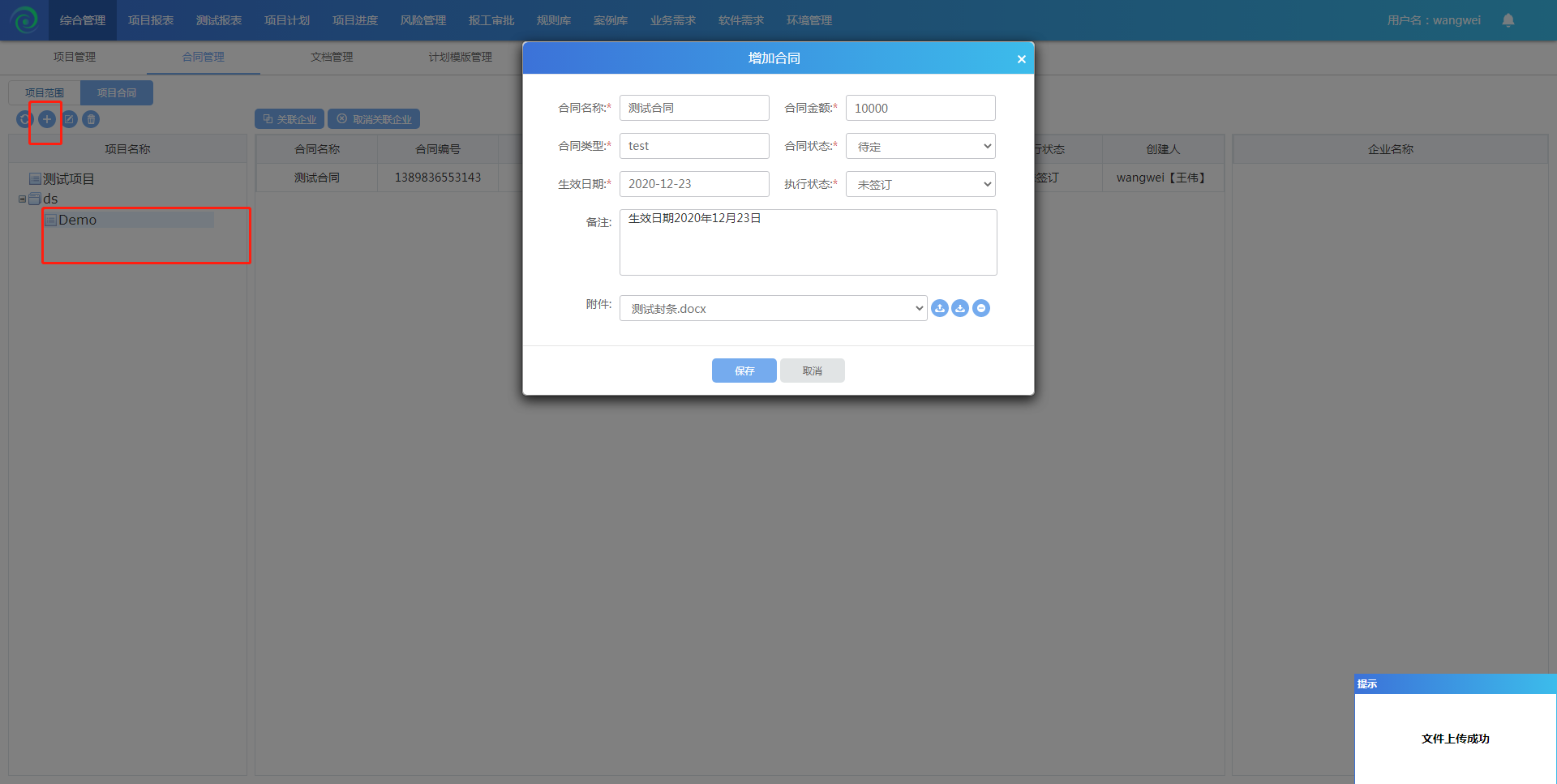Switch to the 项目范围 tab
The width and height of the screenshot is (1557, 784).
45,92
